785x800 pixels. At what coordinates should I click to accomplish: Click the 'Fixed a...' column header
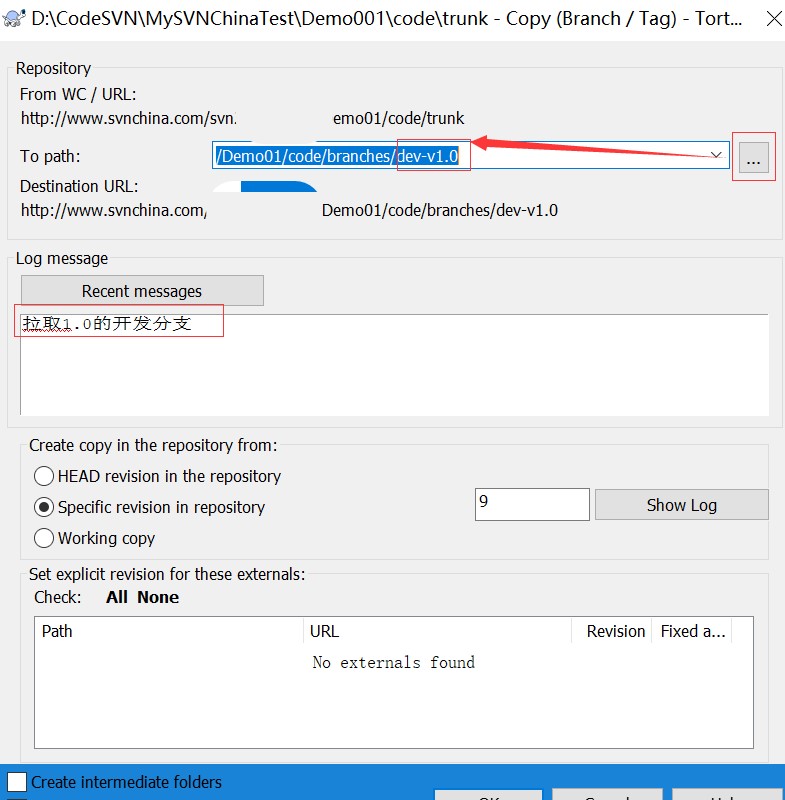click(693, 631)
